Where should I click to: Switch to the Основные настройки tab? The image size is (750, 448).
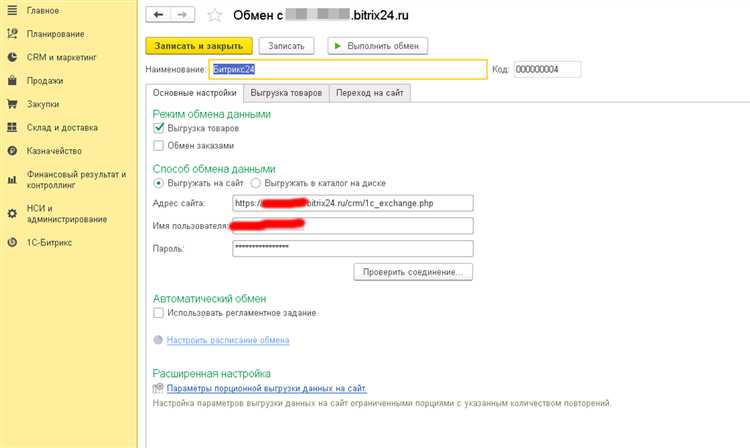pyautogui.click(x=195, y=93)
